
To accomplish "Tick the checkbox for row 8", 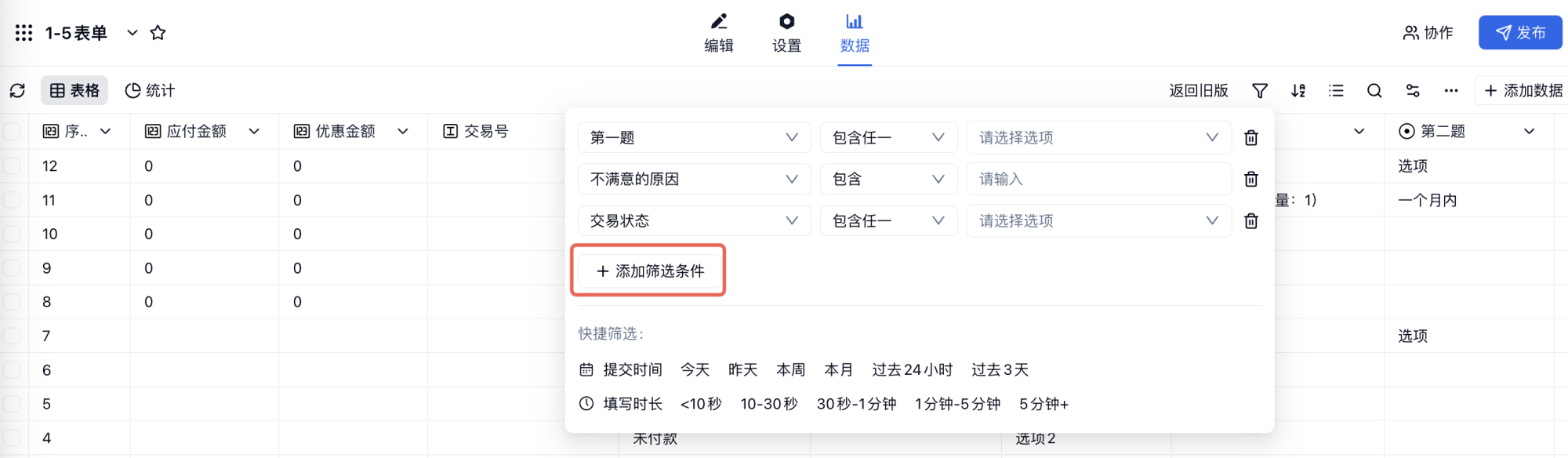I will 12,302.
